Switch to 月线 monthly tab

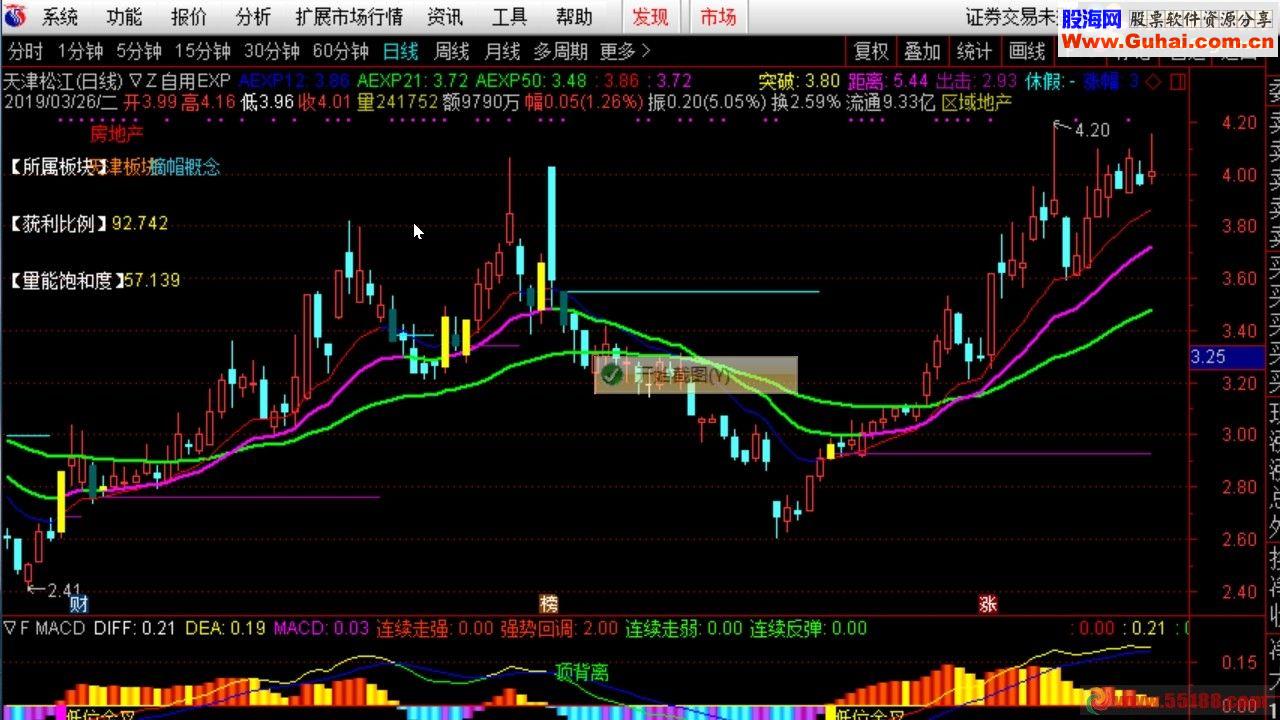click(x=503, y=51)
